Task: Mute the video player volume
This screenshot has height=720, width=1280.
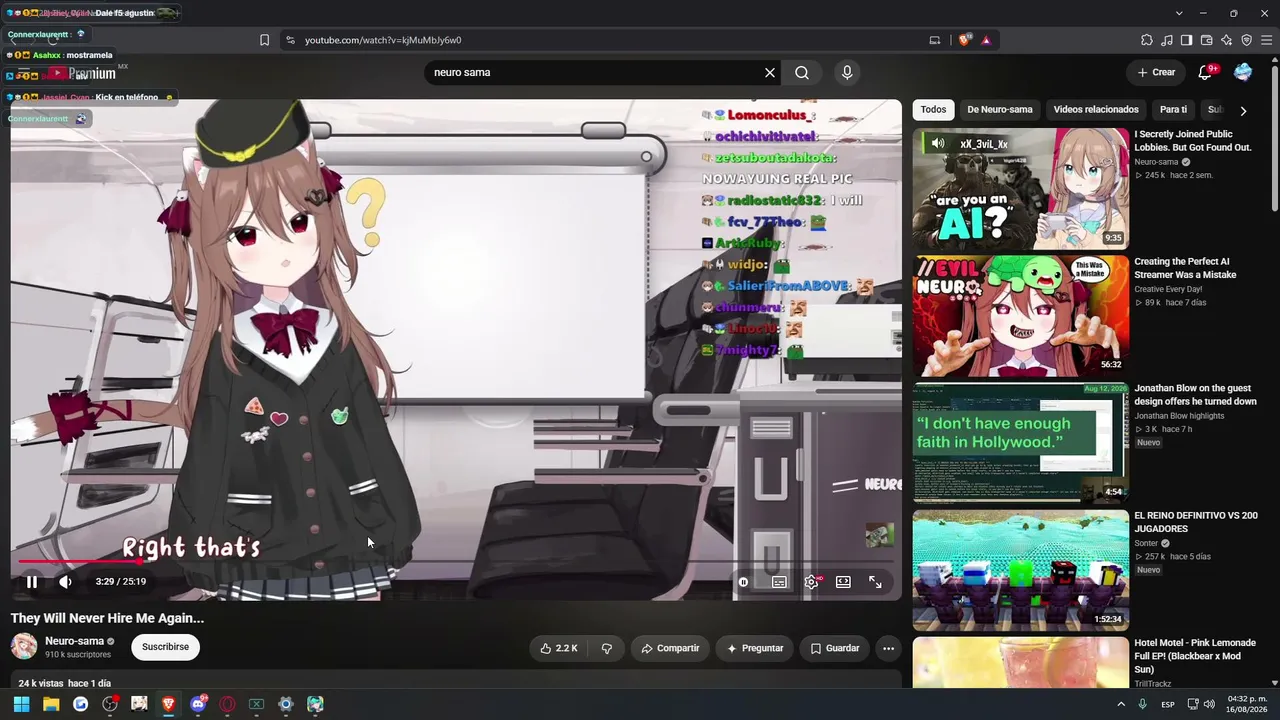Action: tap(65, 582)
